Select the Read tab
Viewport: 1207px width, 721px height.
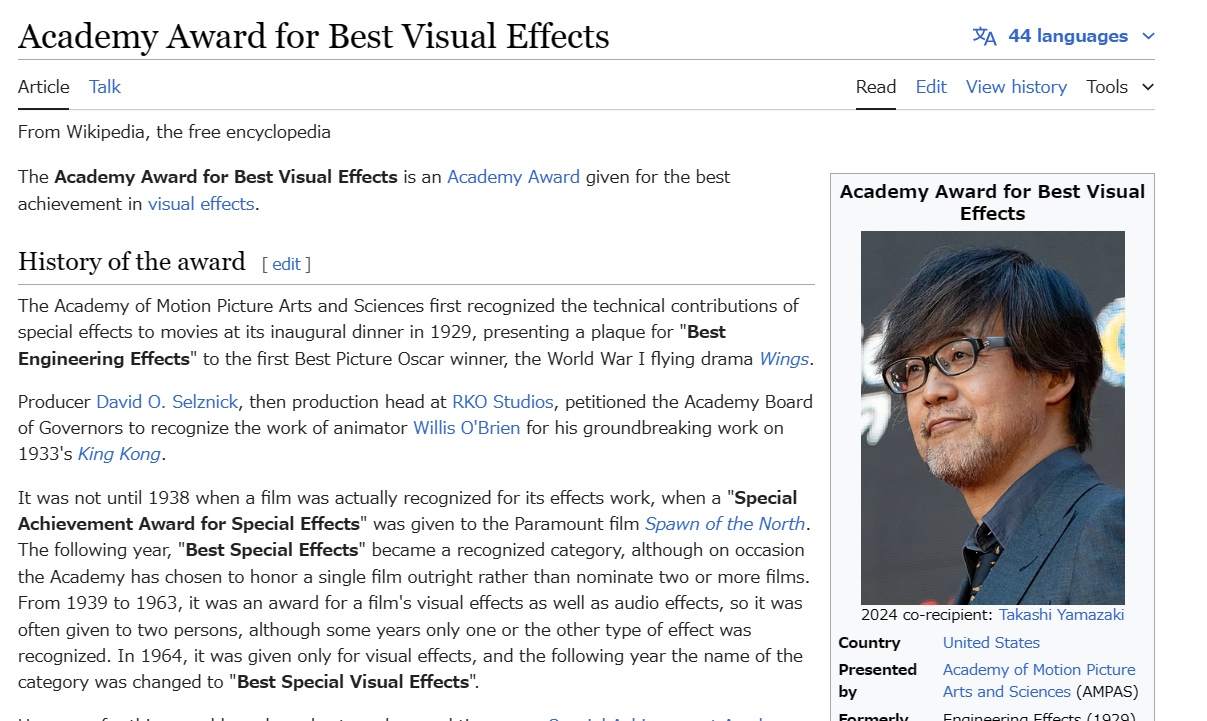[875, 87]
